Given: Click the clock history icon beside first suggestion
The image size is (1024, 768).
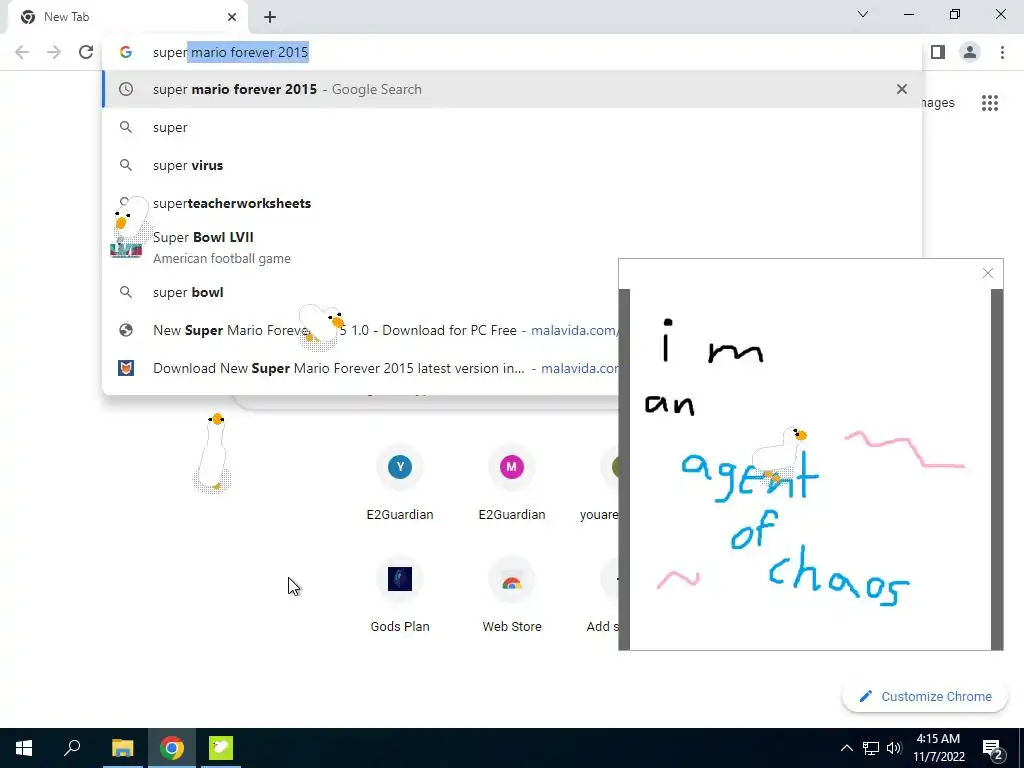Looking at the screenshot, I should coord(126,89).
